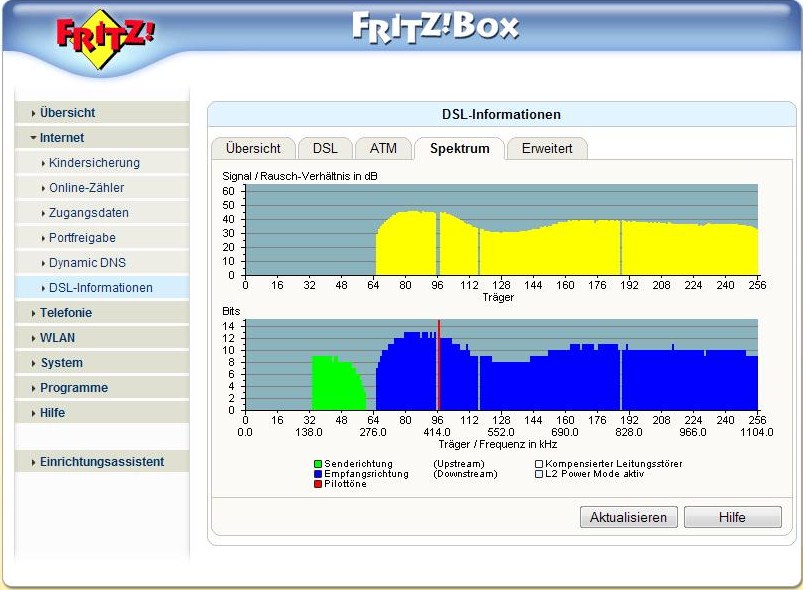Image resolution: width=803 pixels, height=590 pixels.
Task: Collapse the Internet menu section
Action: (x=34, y=138)
